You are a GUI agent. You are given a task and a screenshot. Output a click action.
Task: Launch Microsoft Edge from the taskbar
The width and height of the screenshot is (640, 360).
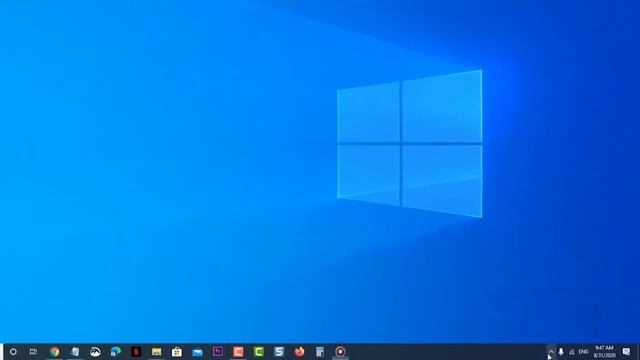coord(116,351)
